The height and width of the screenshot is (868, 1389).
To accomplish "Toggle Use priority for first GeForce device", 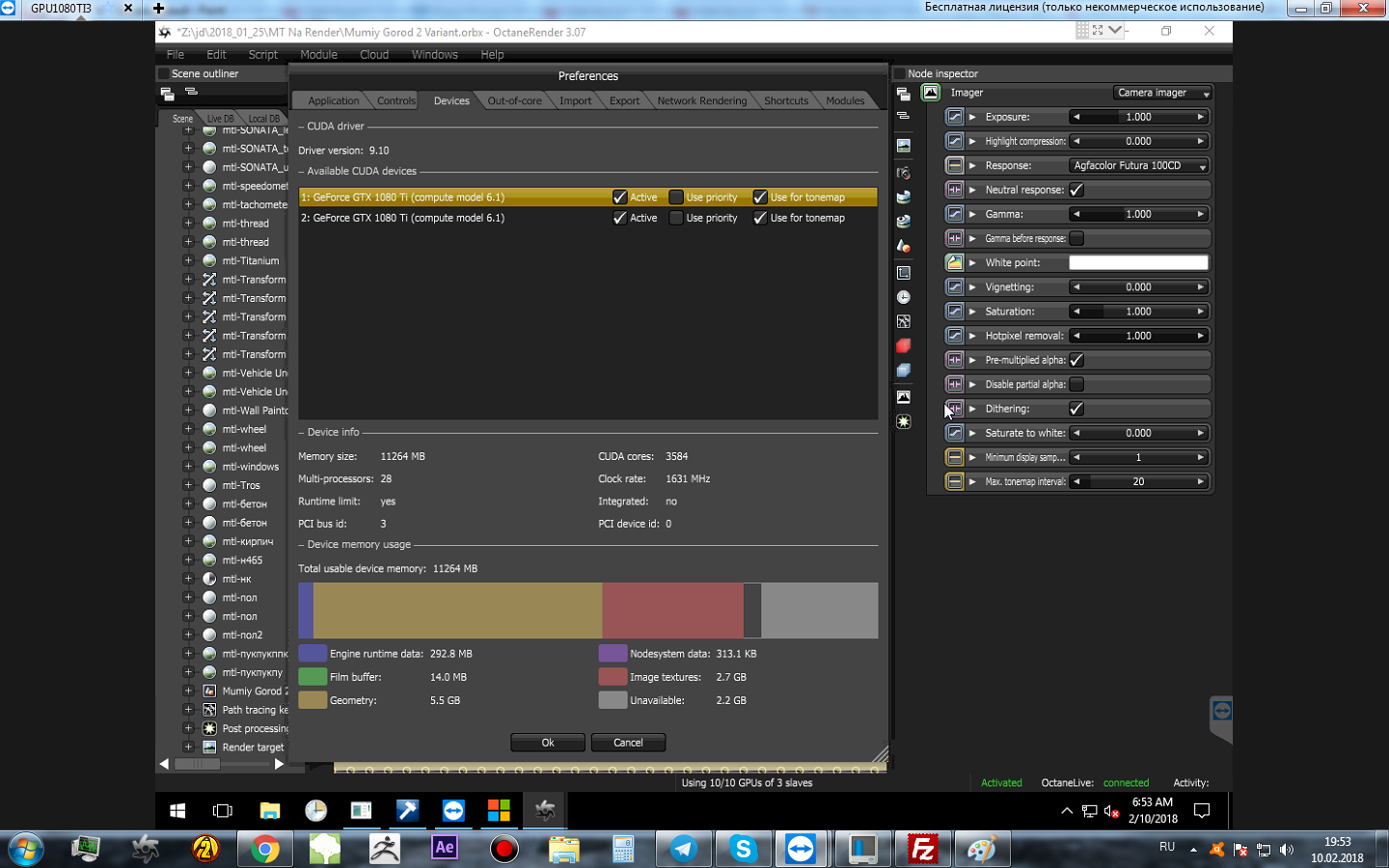I will (x=676, y=197).
